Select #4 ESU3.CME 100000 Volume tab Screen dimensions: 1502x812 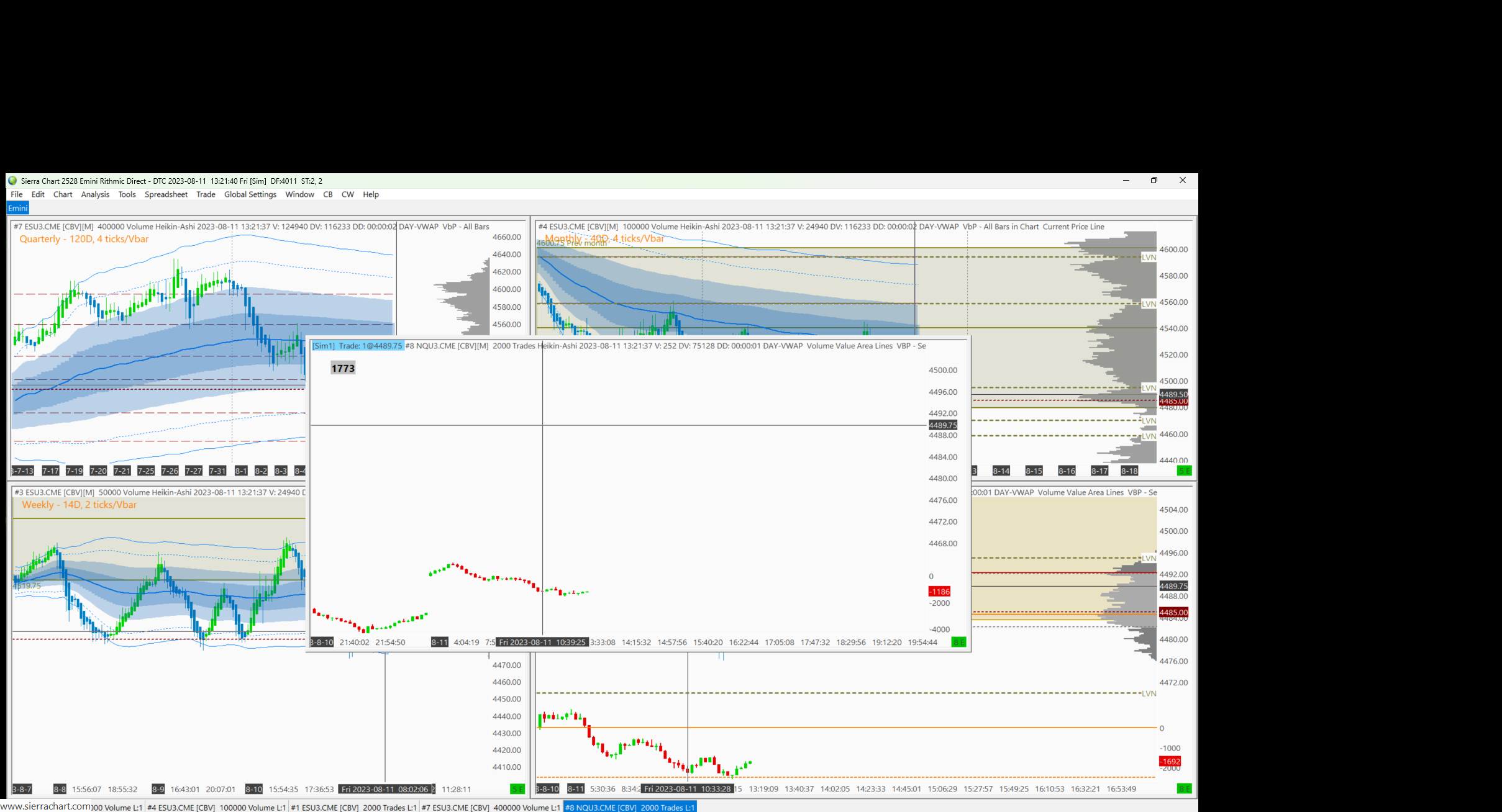pyautogui.click(x=216, y=807)
